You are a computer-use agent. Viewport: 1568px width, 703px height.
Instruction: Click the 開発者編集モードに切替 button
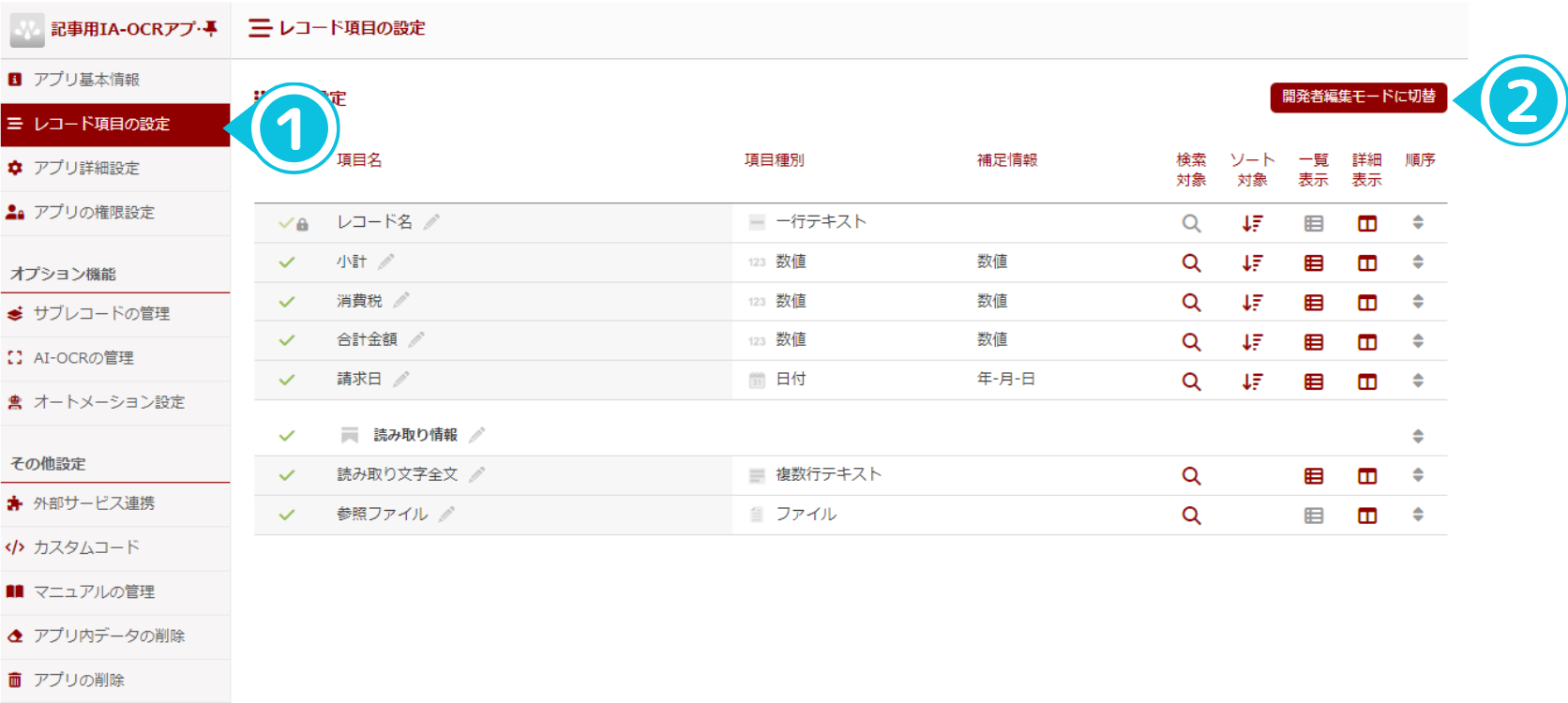pyautogui.click(x=1358, y=97)
